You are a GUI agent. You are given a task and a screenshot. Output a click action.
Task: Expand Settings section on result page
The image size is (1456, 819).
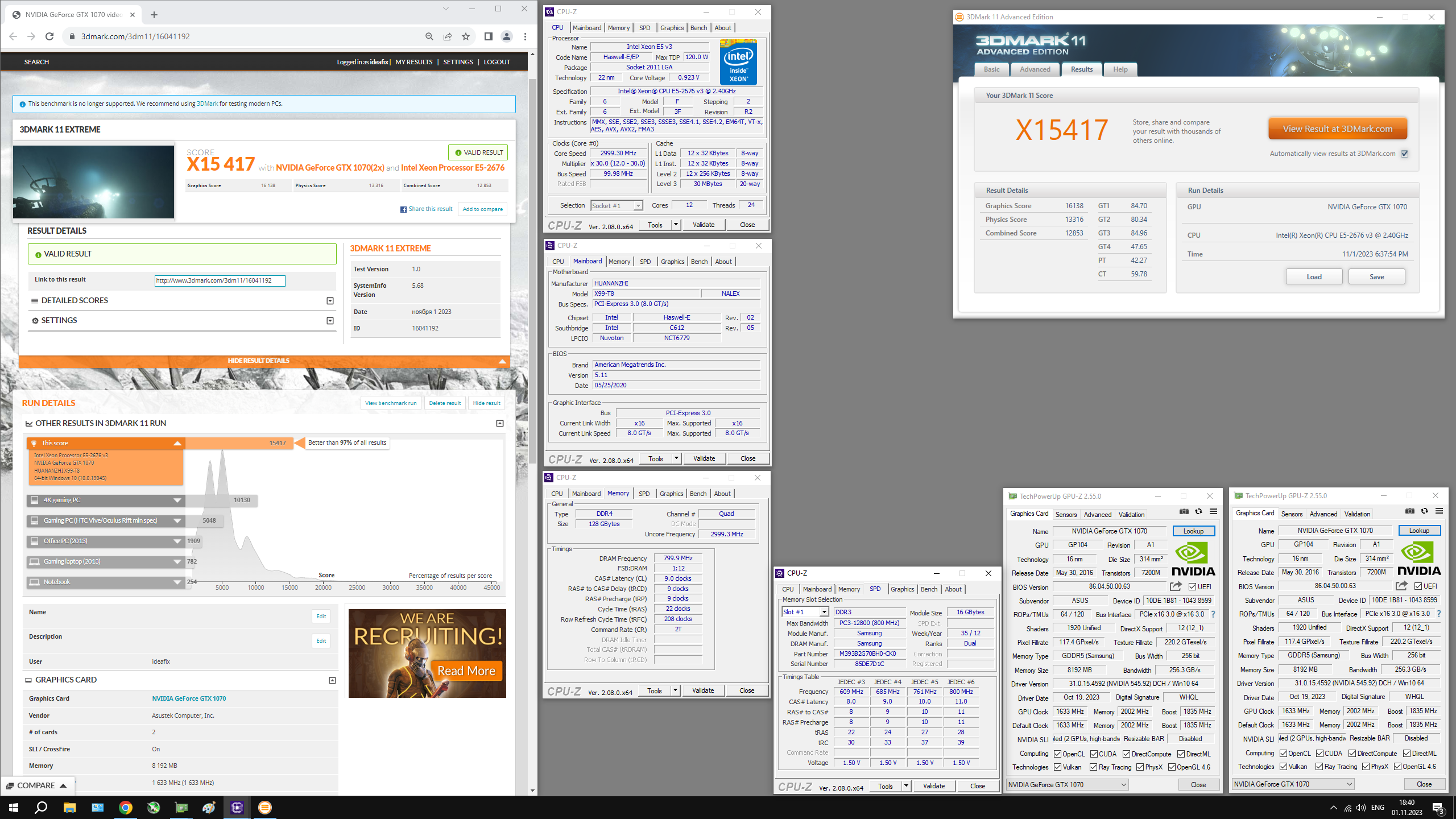(x=330, y=321)
